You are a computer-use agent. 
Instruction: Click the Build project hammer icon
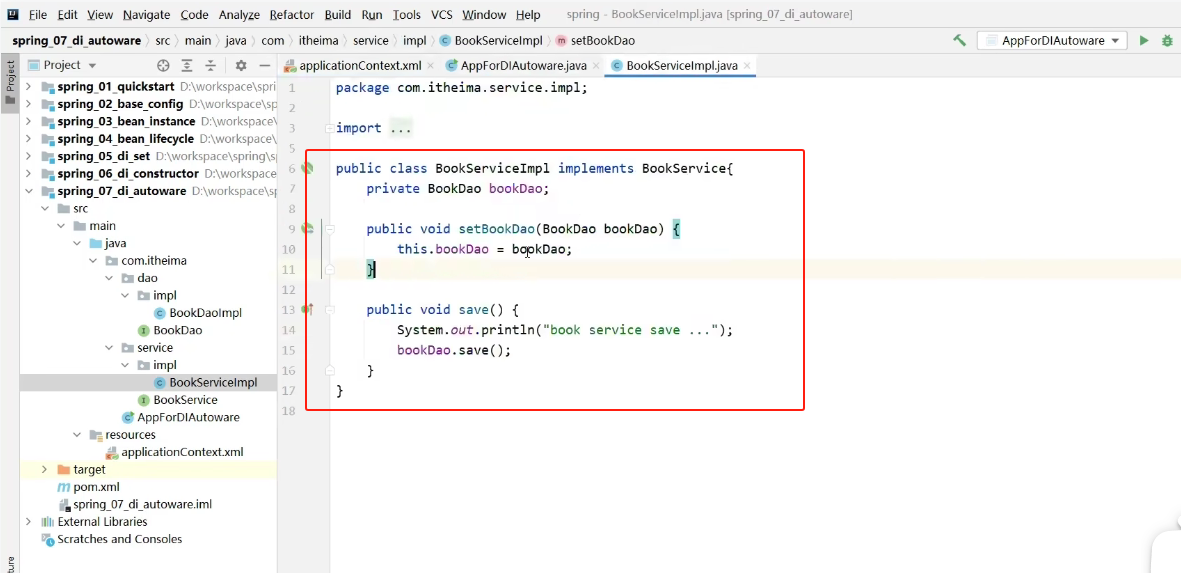(x=960, y=41)
